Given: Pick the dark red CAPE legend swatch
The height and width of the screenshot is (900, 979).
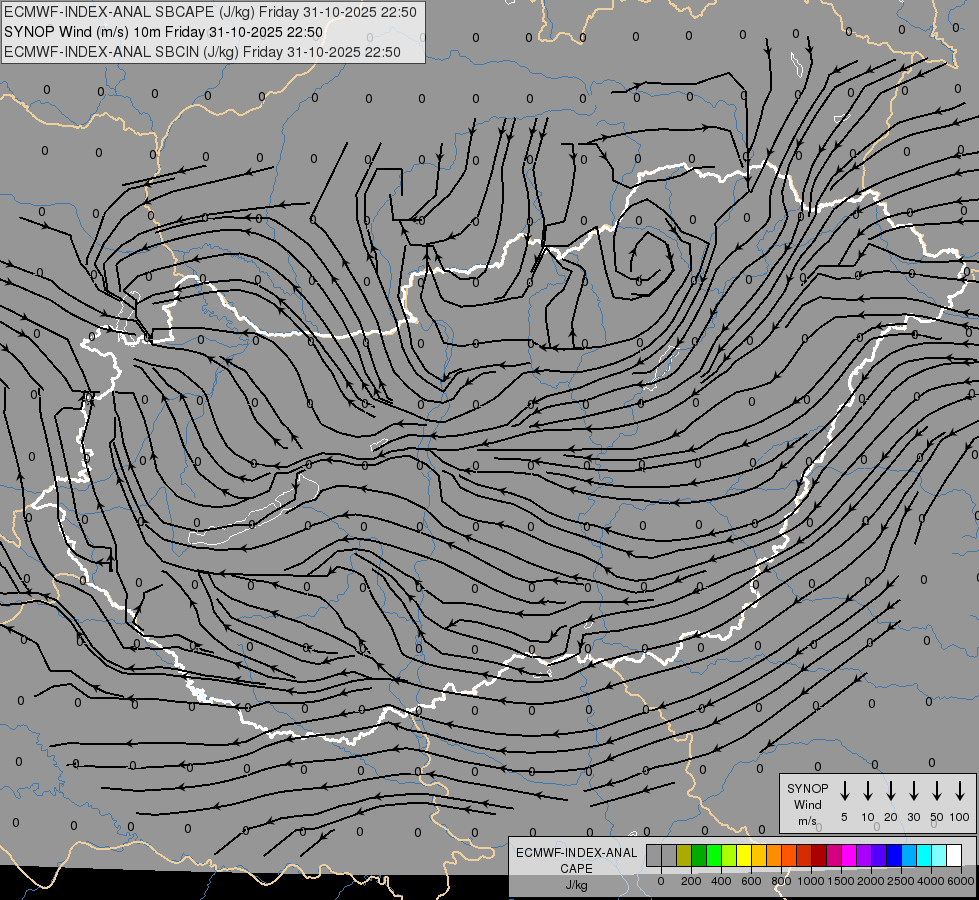Looking at the screenshot, I should [x=819, y=855].
